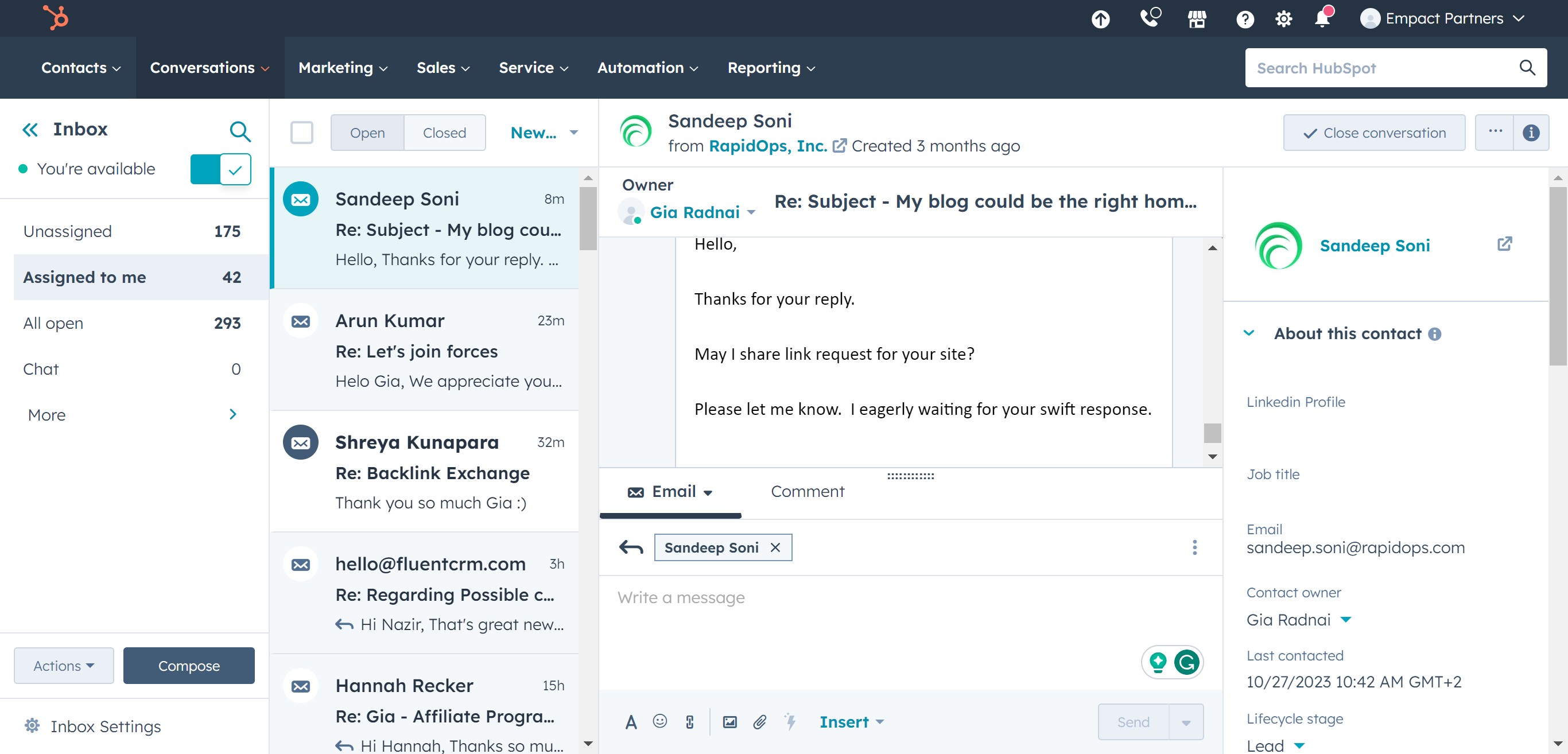Check the select all conversations checkbox
The image size is (1568, 754).
coord(301,133)
